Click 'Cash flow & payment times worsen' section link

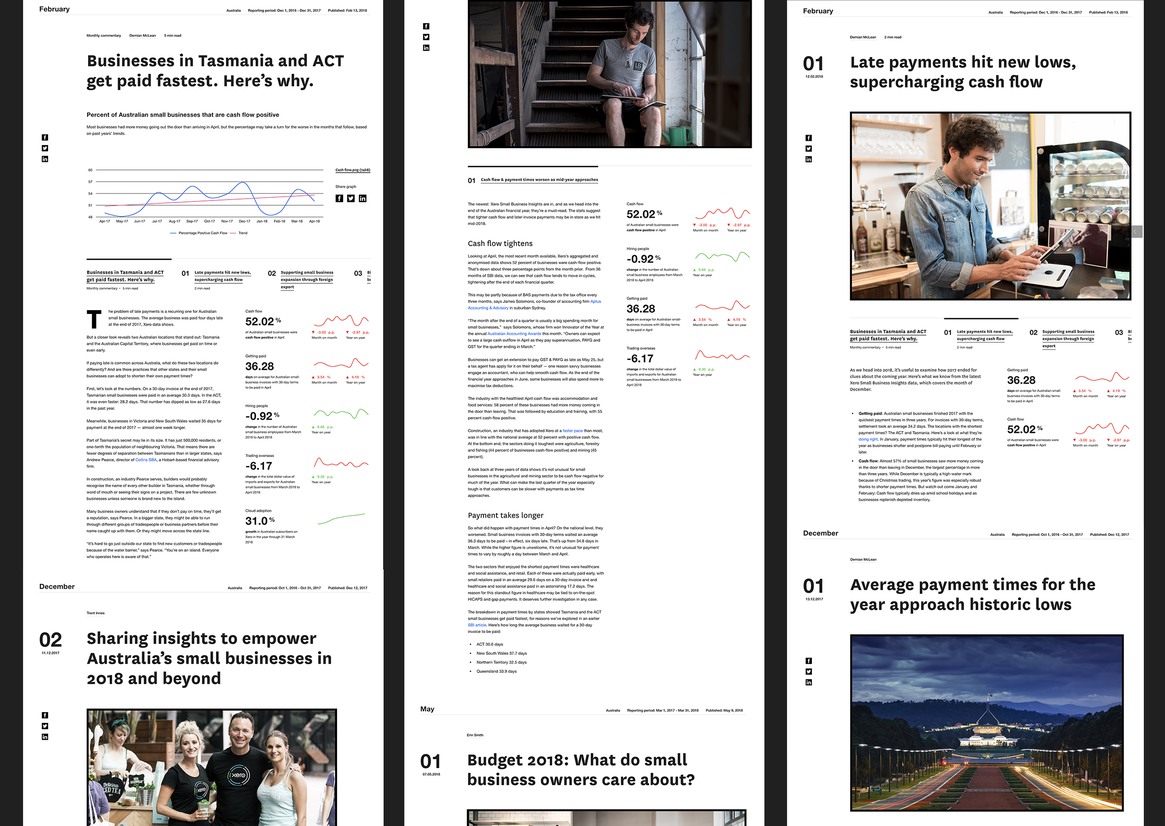[x=539, y=180]
